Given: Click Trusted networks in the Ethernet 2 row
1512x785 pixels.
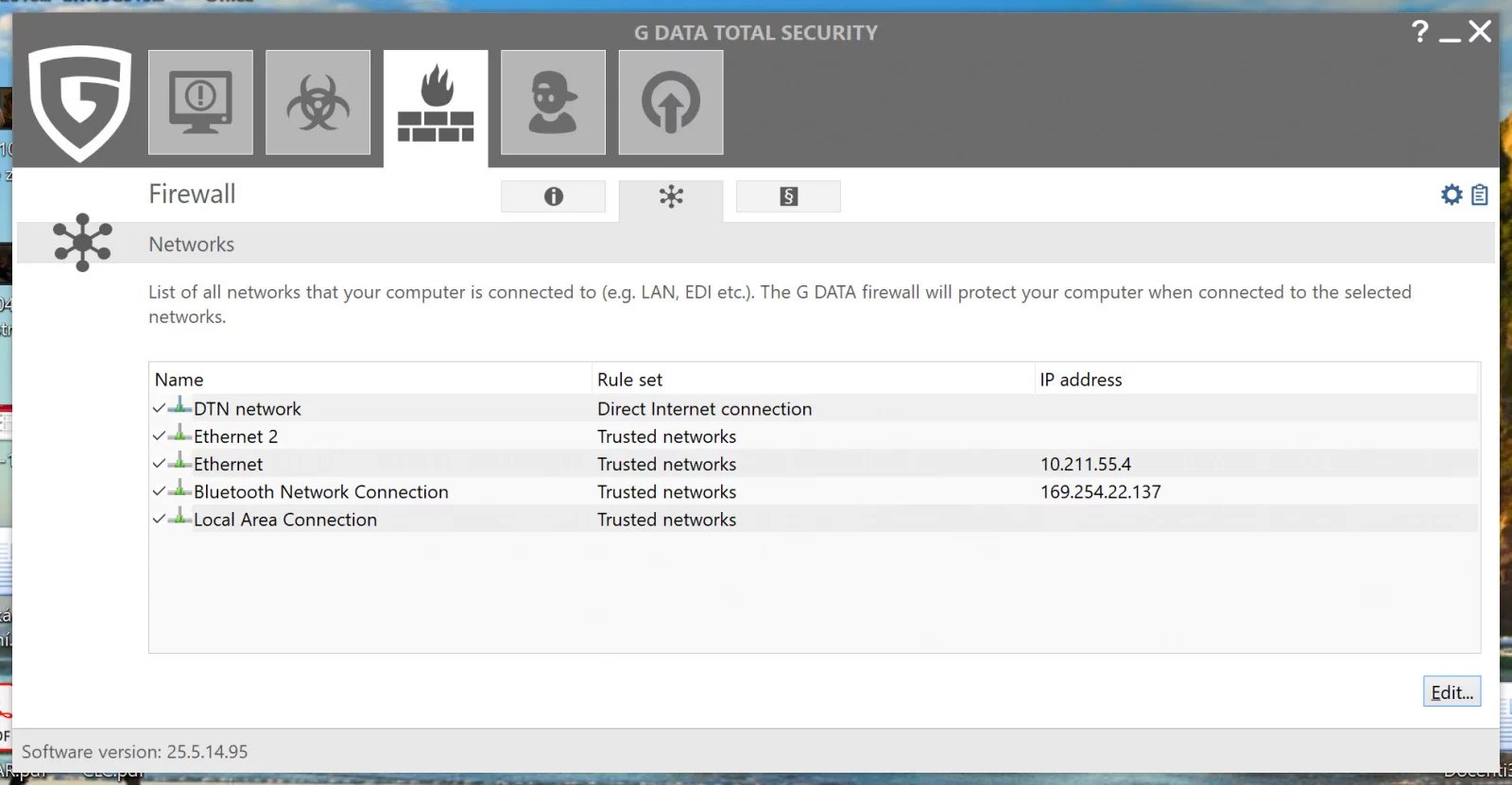Looking at the screenshot, I should click(x=667, y=436).
